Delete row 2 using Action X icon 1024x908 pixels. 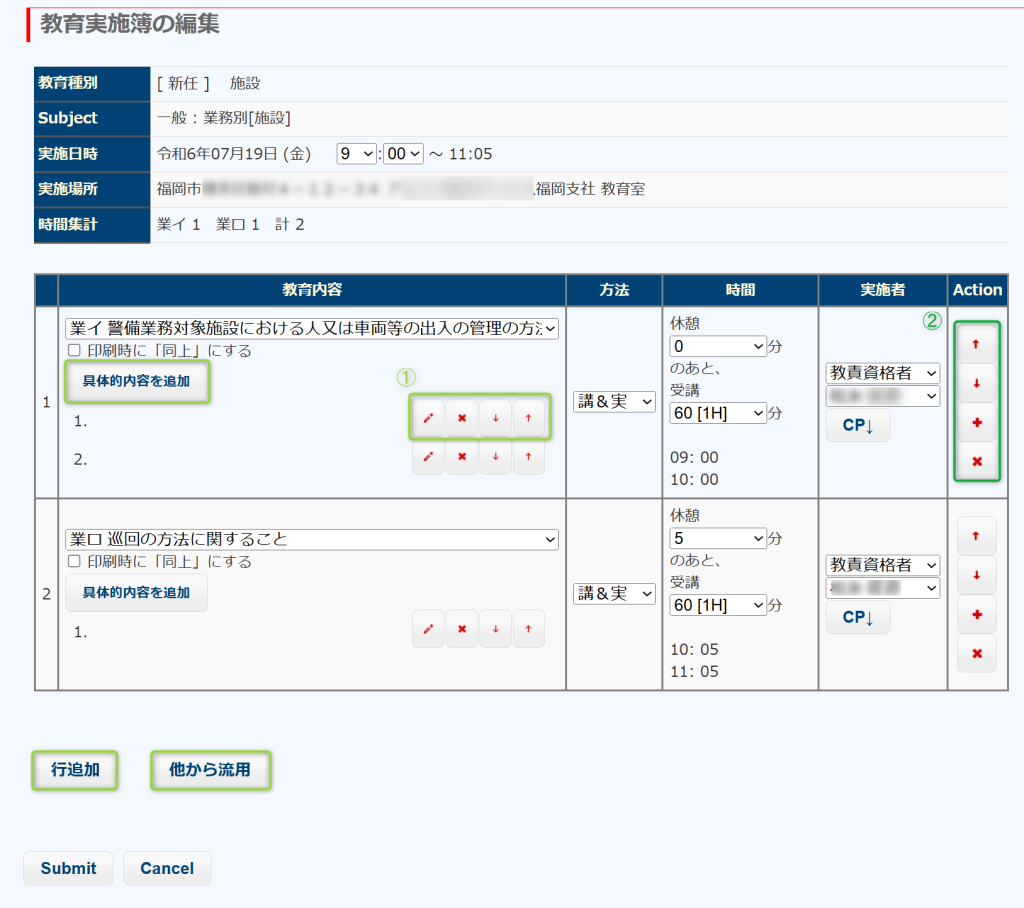977,653
